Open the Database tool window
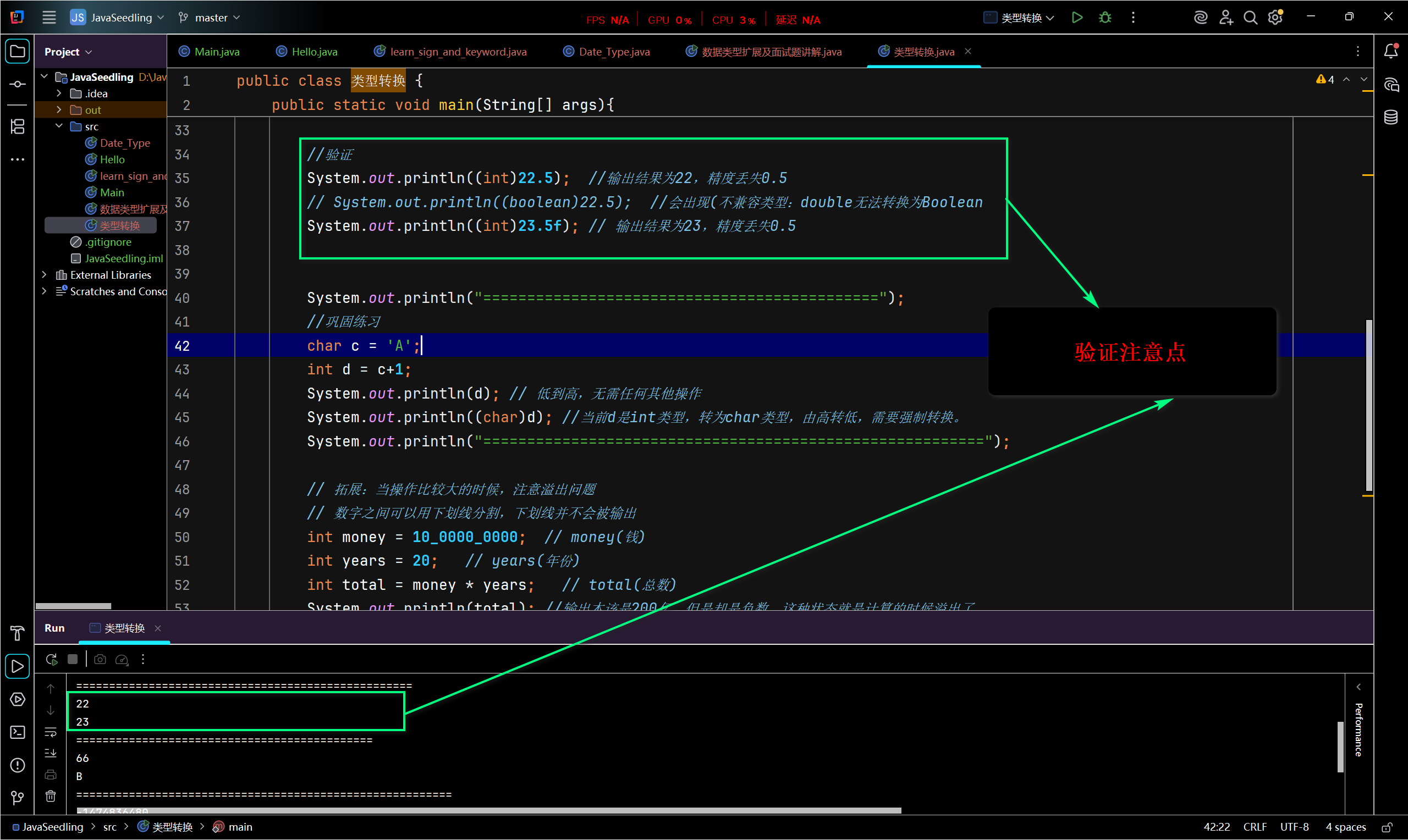1408x840 pixels. (1391, 118)
